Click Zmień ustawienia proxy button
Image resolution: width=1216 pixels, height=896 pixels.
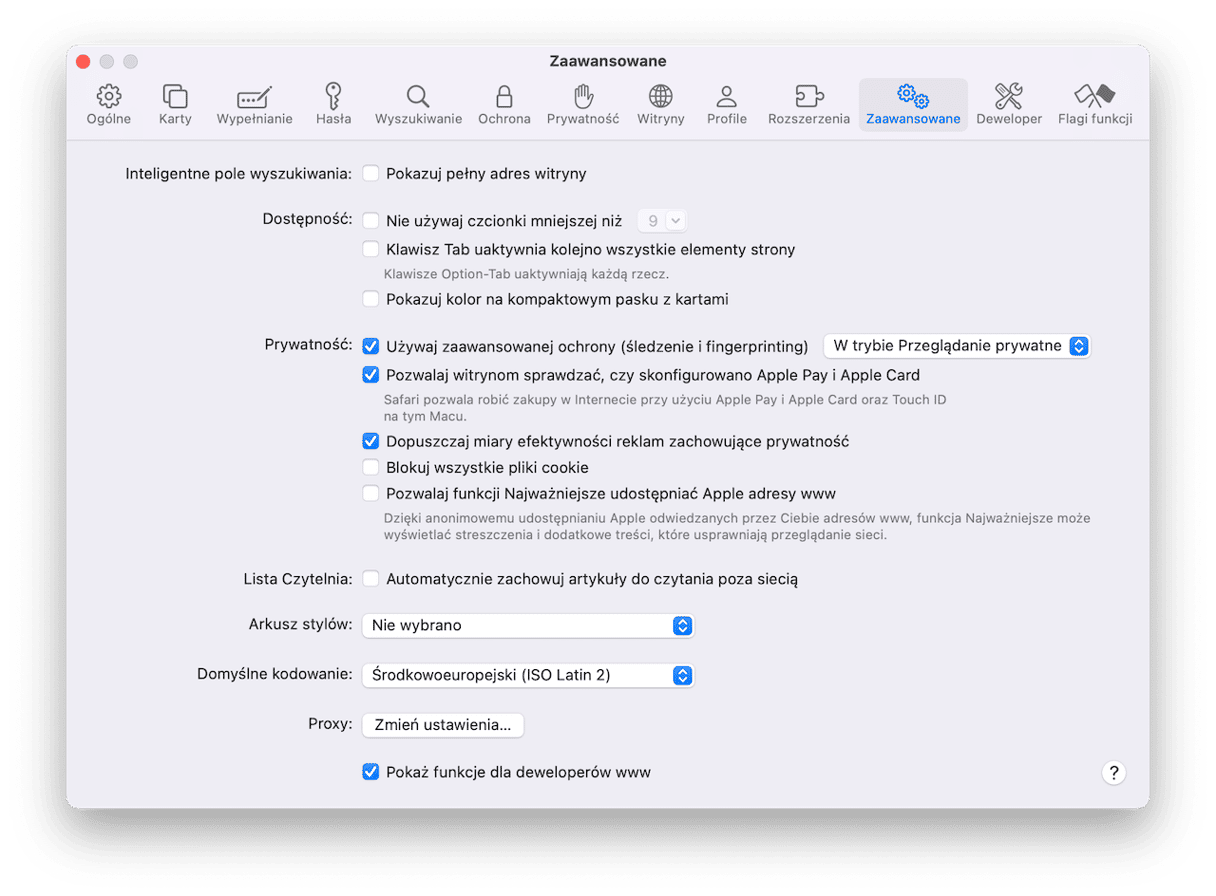pos(442,725)
